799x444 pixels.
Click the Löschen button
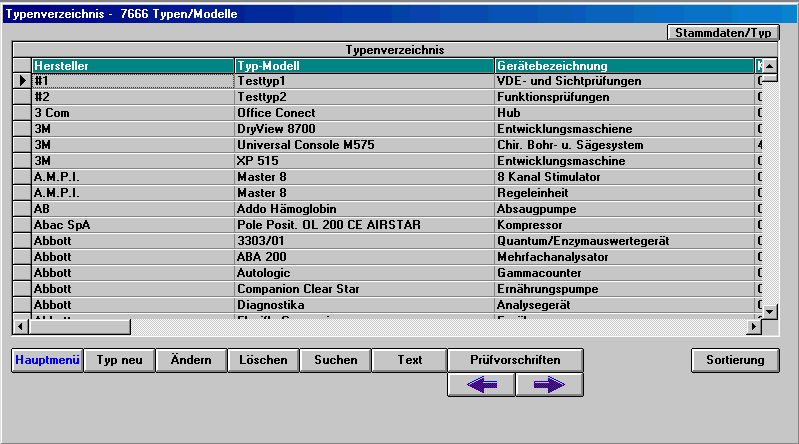263,360
